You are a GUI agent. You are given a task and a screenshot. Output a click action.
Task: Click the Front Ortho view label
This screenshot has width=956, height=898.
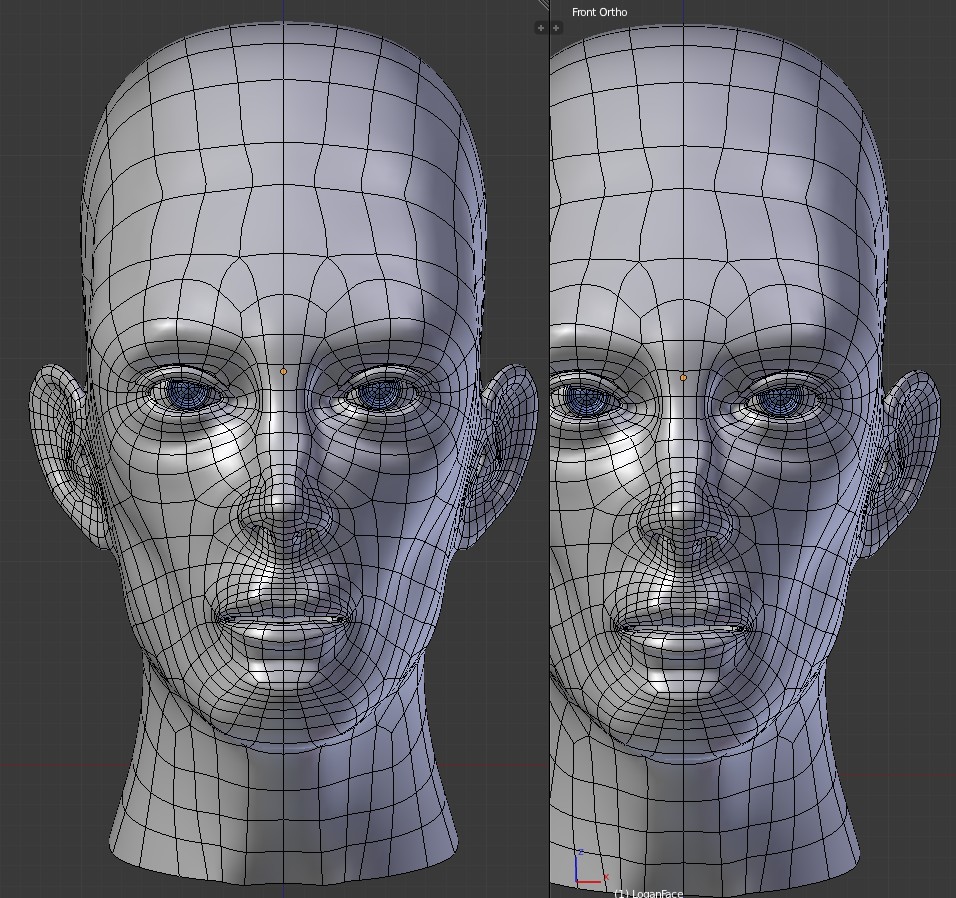click(x=599, y=11)
